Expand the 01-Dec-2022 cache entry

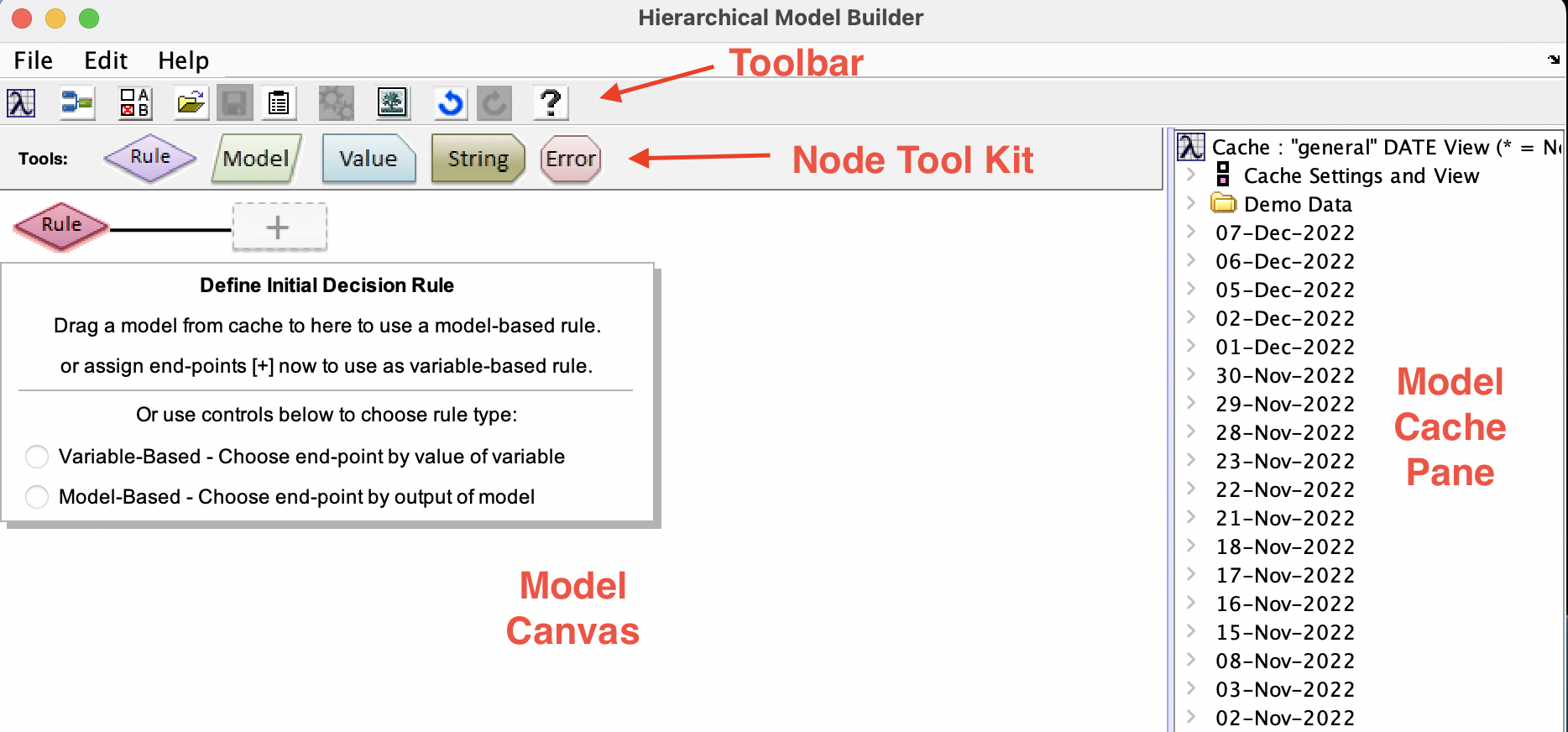(1190, 346)
